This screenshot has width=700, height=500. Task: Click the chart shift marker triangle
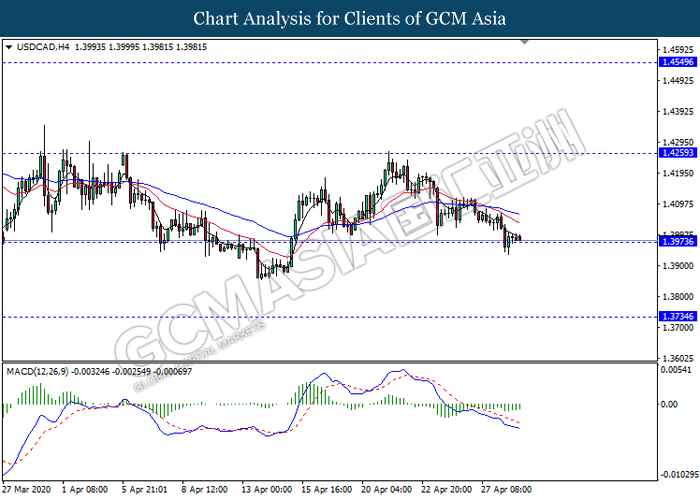click(525, 42)
